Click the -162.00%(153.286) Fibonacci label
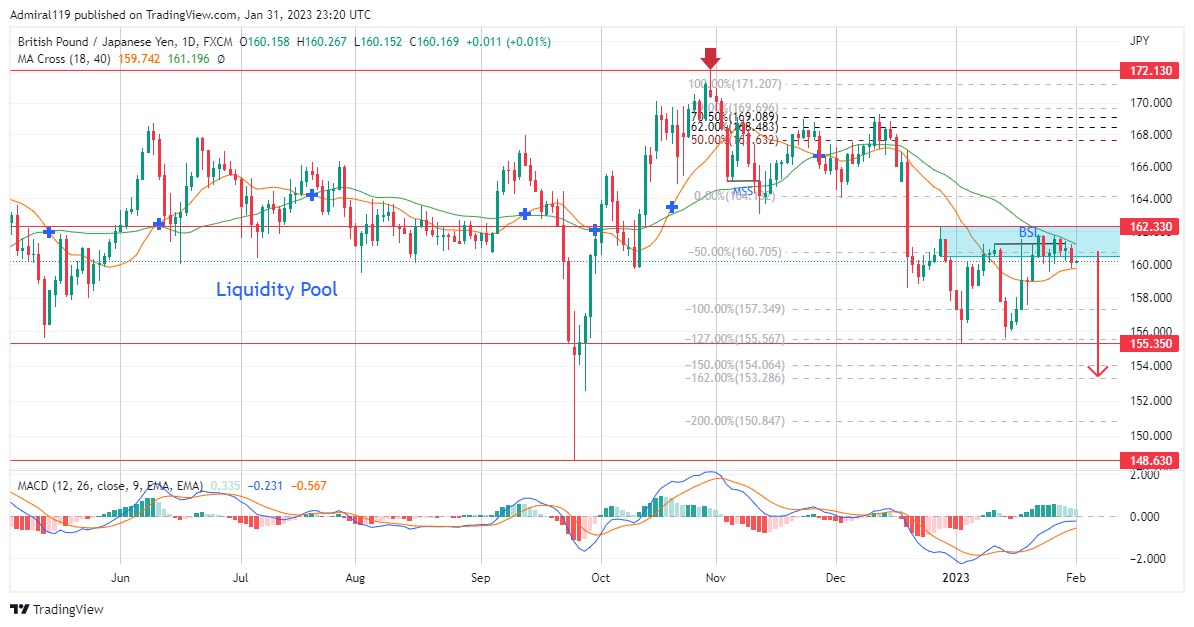 [x=735, y=377]
